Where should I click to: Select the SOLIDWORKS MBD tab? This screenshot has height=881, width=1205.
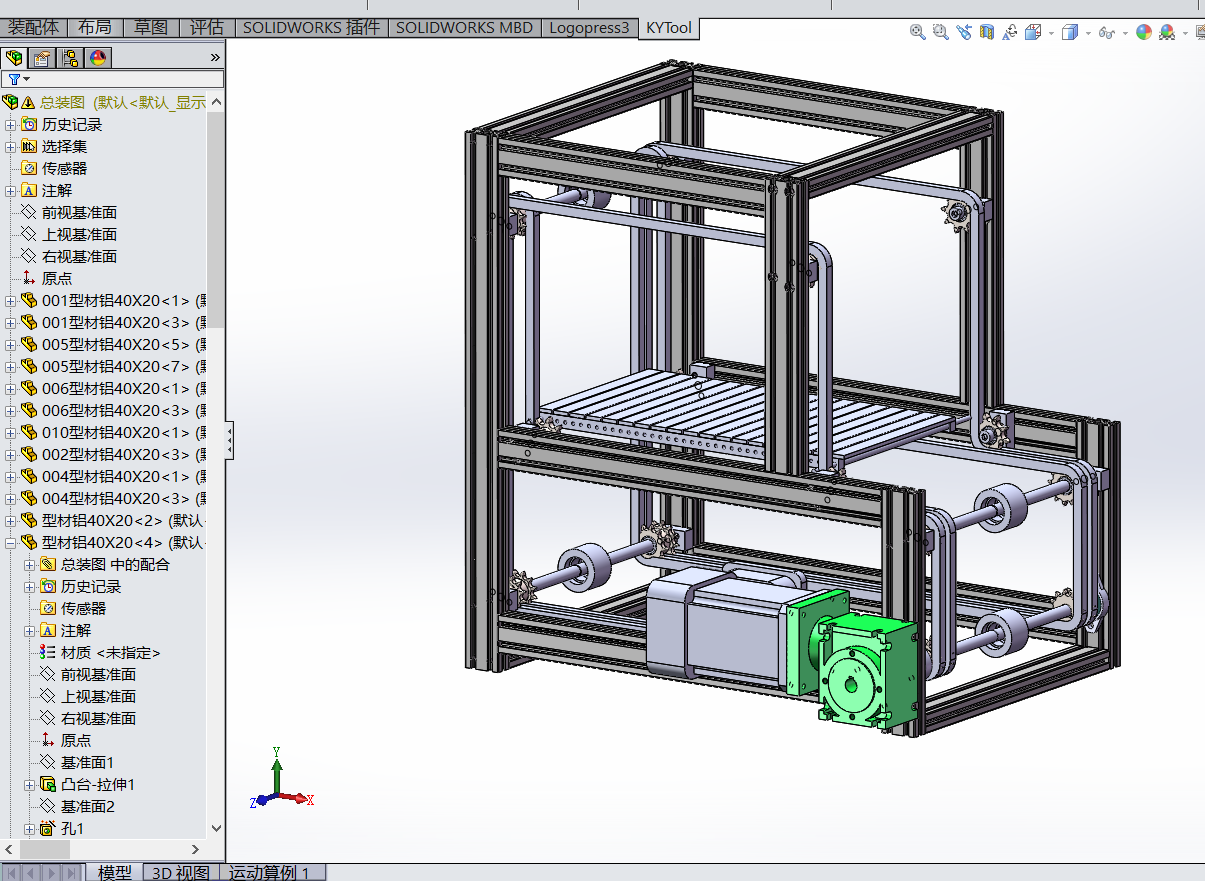tap(463, 28)
